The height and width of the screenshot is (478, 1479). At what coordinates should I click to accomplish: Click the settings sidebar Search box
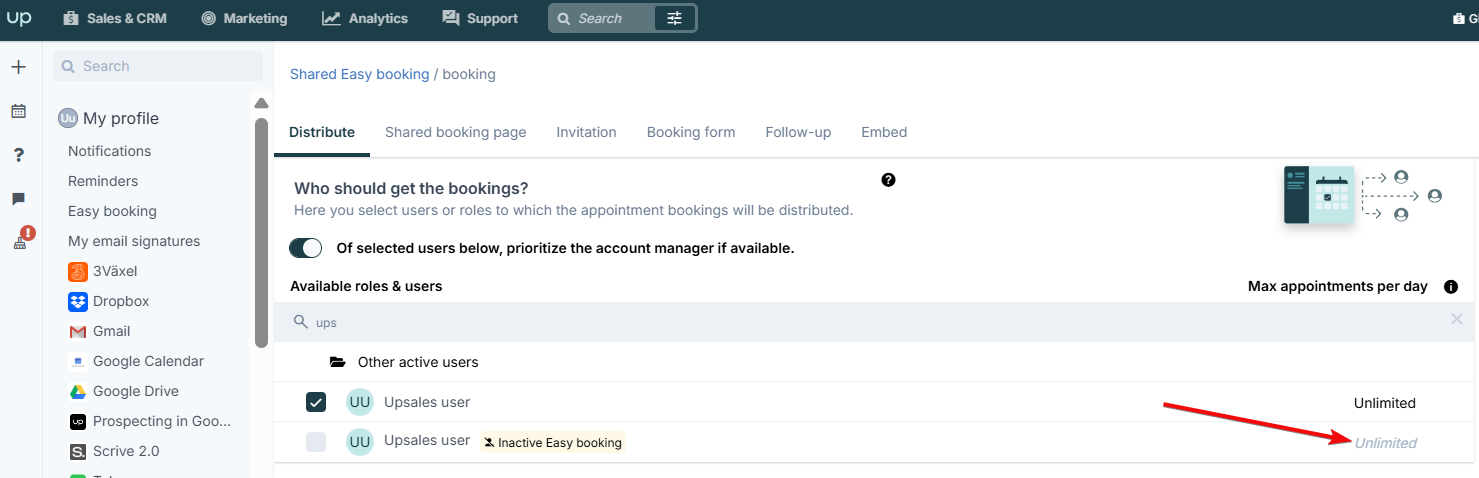pos(158,66)
